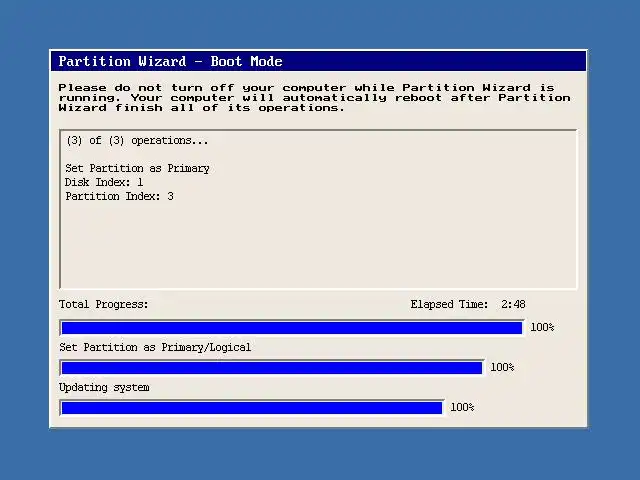Click the Updating system progress bar
Screen dimensions: 640x480
click(252, 408)
